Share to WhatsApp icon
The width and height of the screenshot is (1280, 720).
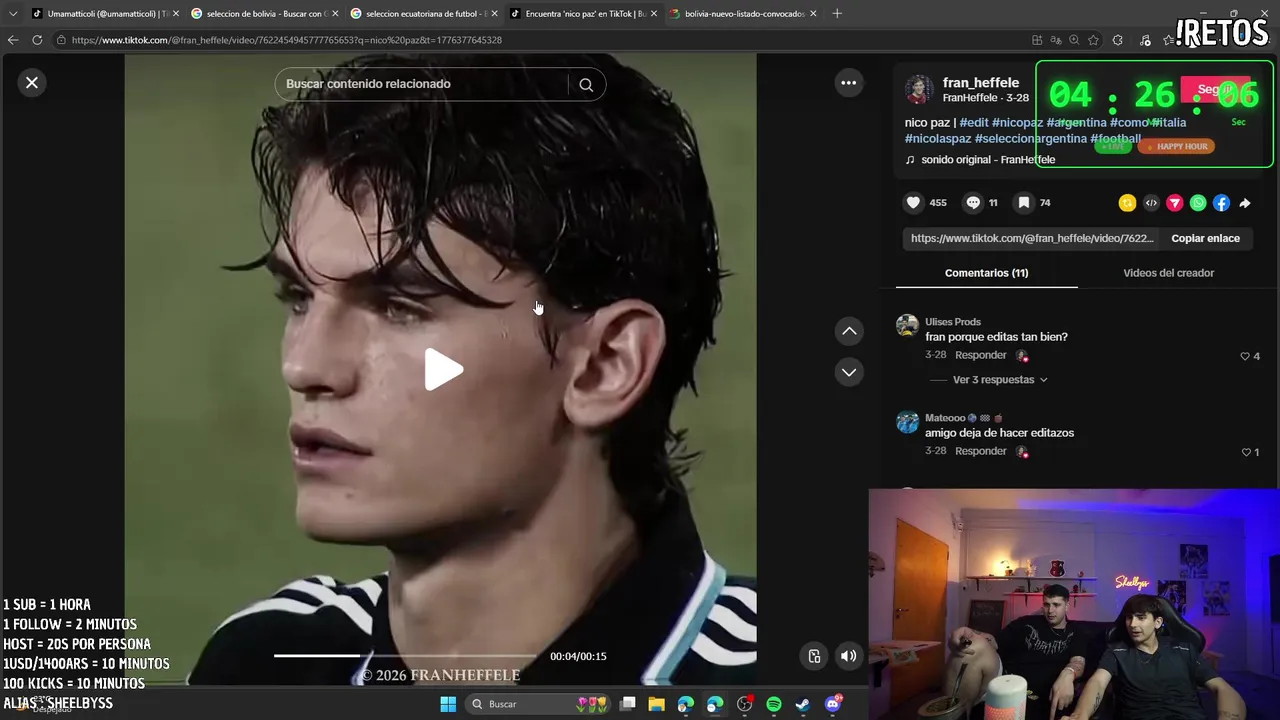point(1198,203)
